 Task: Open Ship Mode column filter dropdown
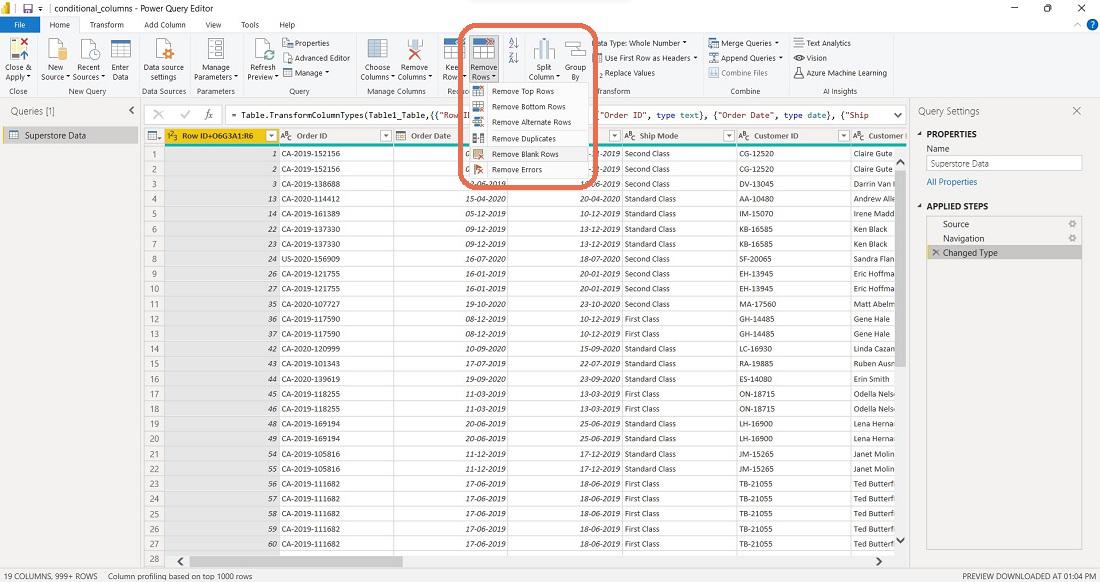(729, 136)
